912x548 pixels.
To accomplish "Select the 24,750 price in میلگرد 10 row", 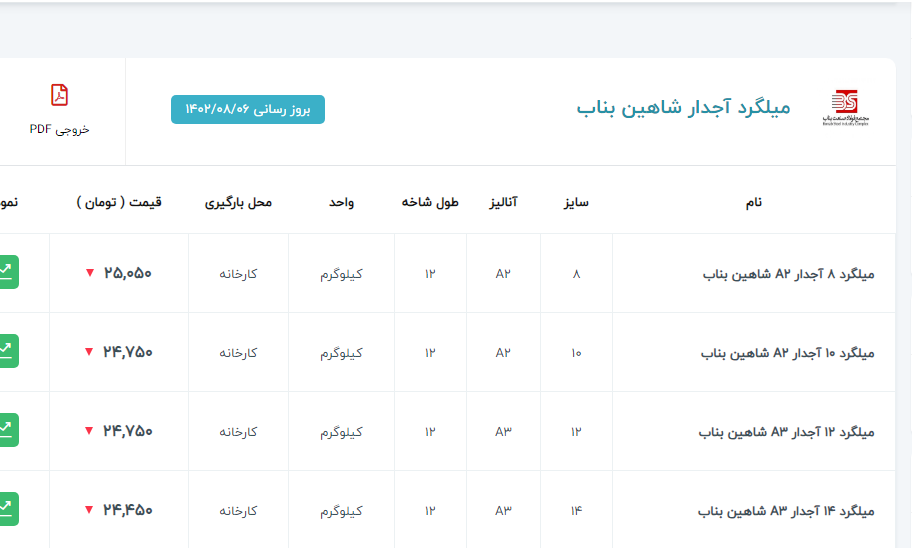I will 128,352.
